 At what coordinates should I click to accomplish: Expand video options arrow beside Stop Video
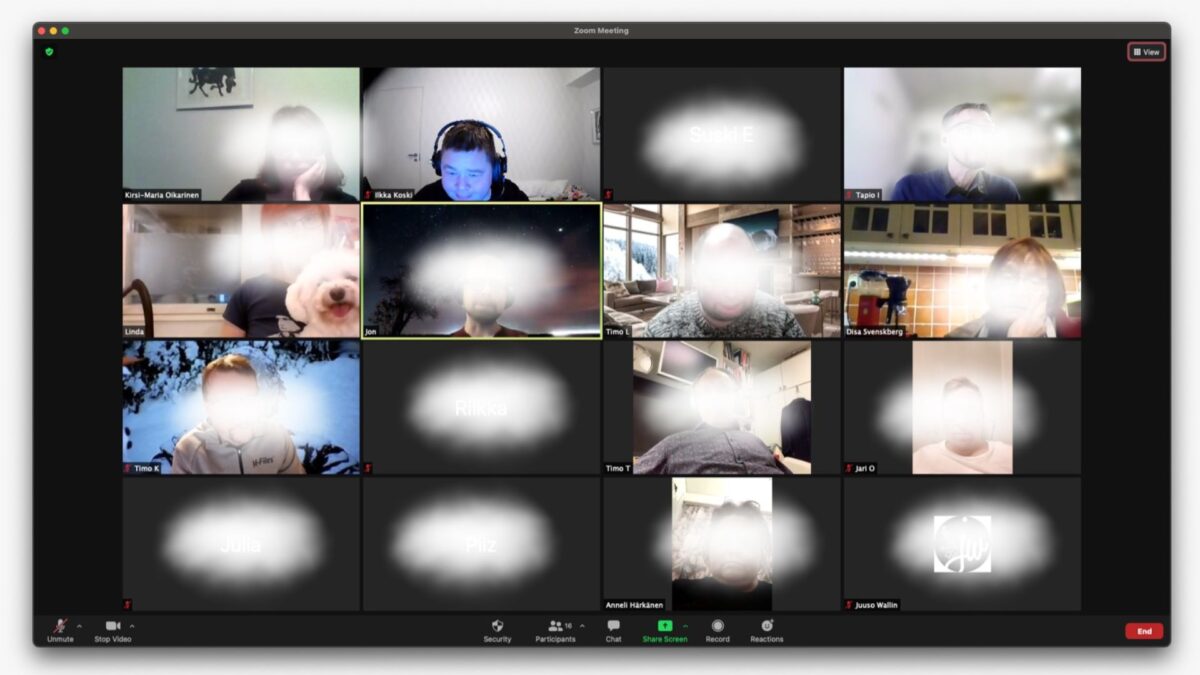coord(132,626)
